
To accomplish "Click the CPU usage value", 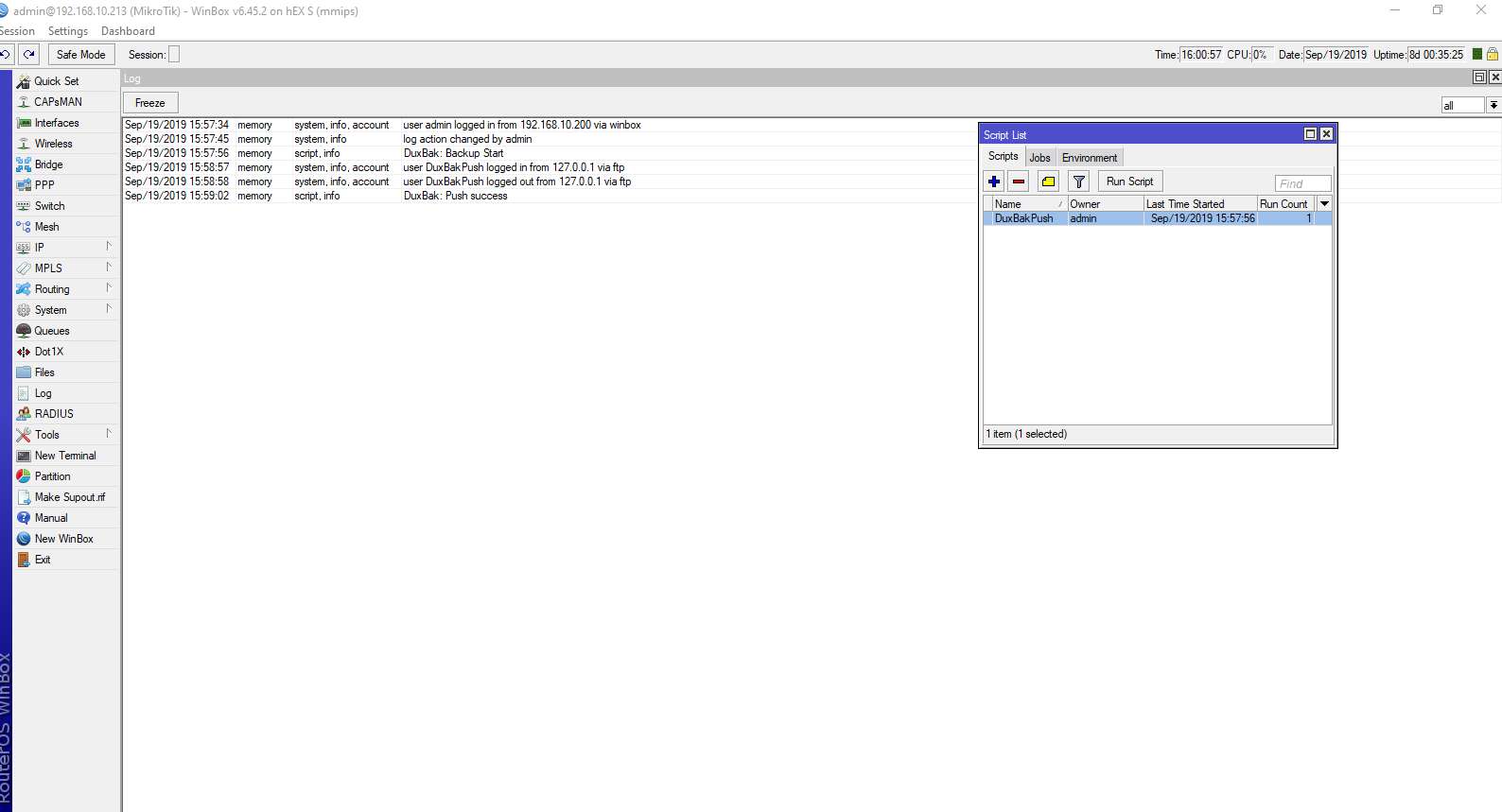I will [x=1262, y=55].
